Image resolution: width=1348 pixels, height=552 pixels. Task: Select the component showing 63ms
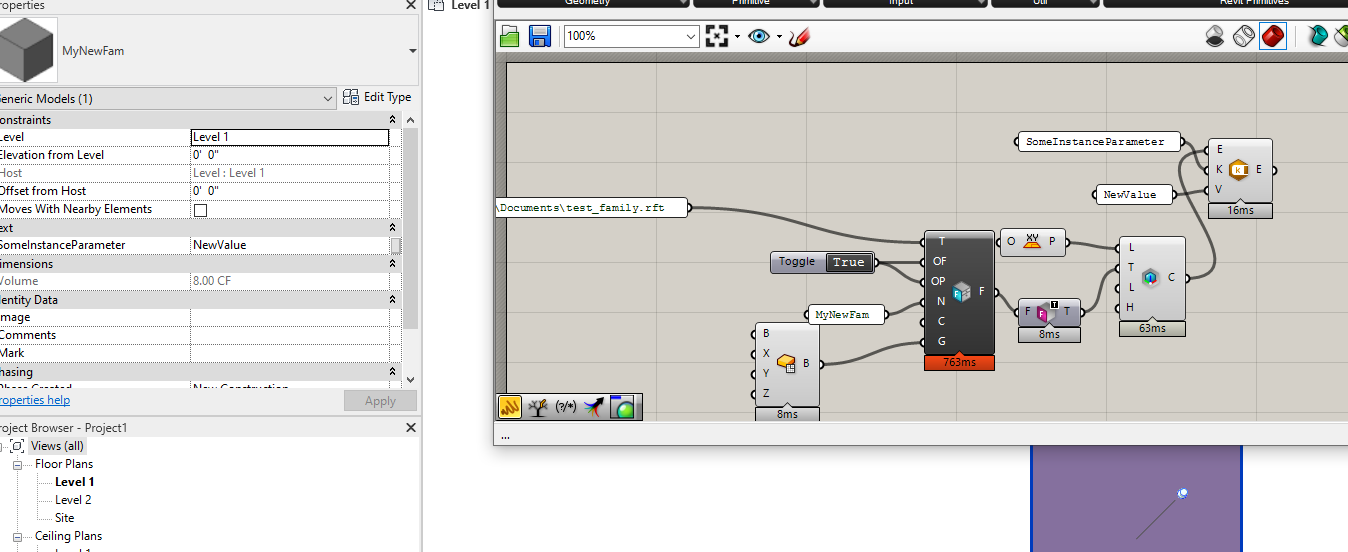click(x=1151, y=278)
